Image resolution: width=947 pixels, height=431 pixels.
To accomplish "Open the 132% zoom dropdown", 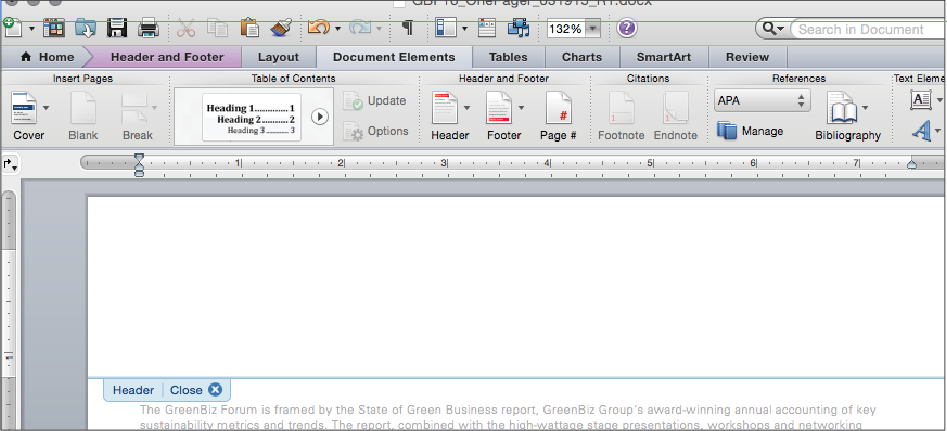I will [593, 28].
